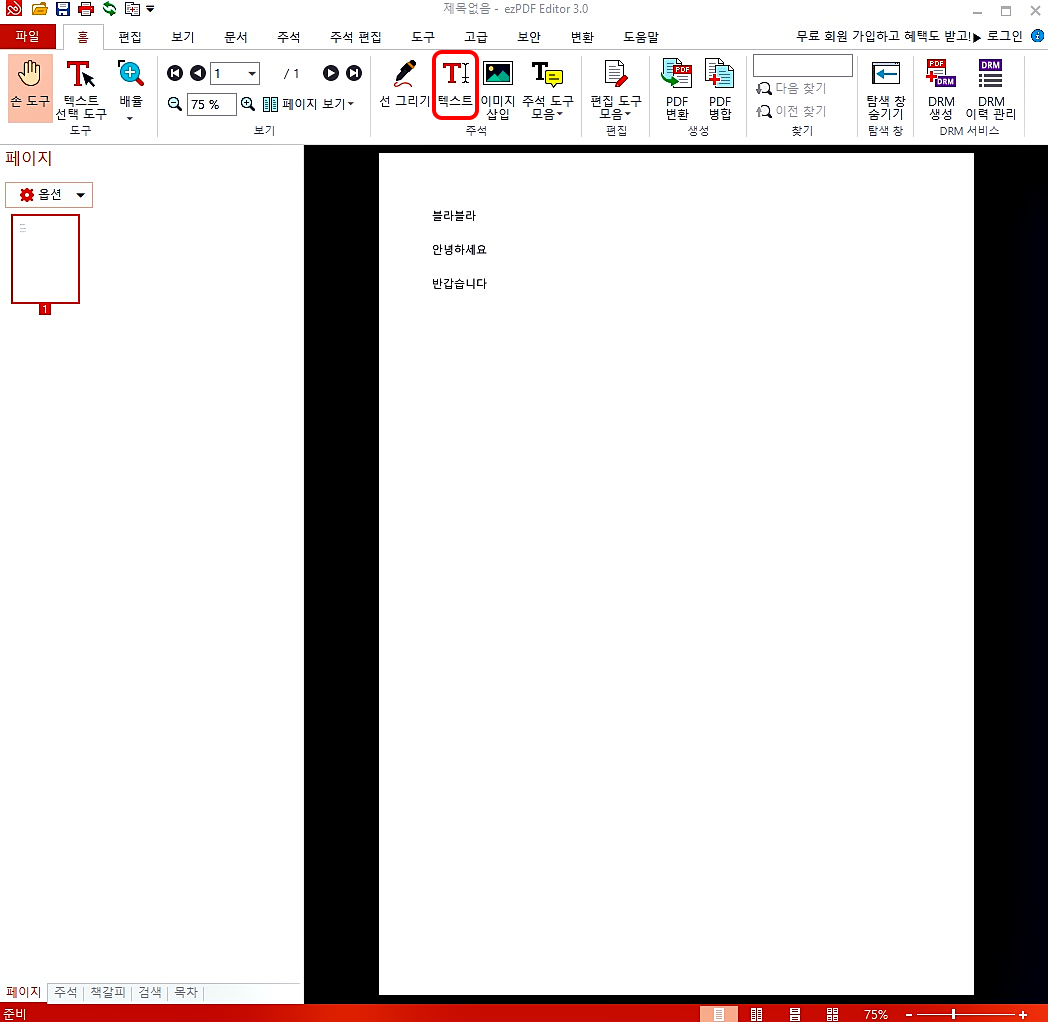
Task: Start a PDF 변환 conversion
Action: point(677,90)
